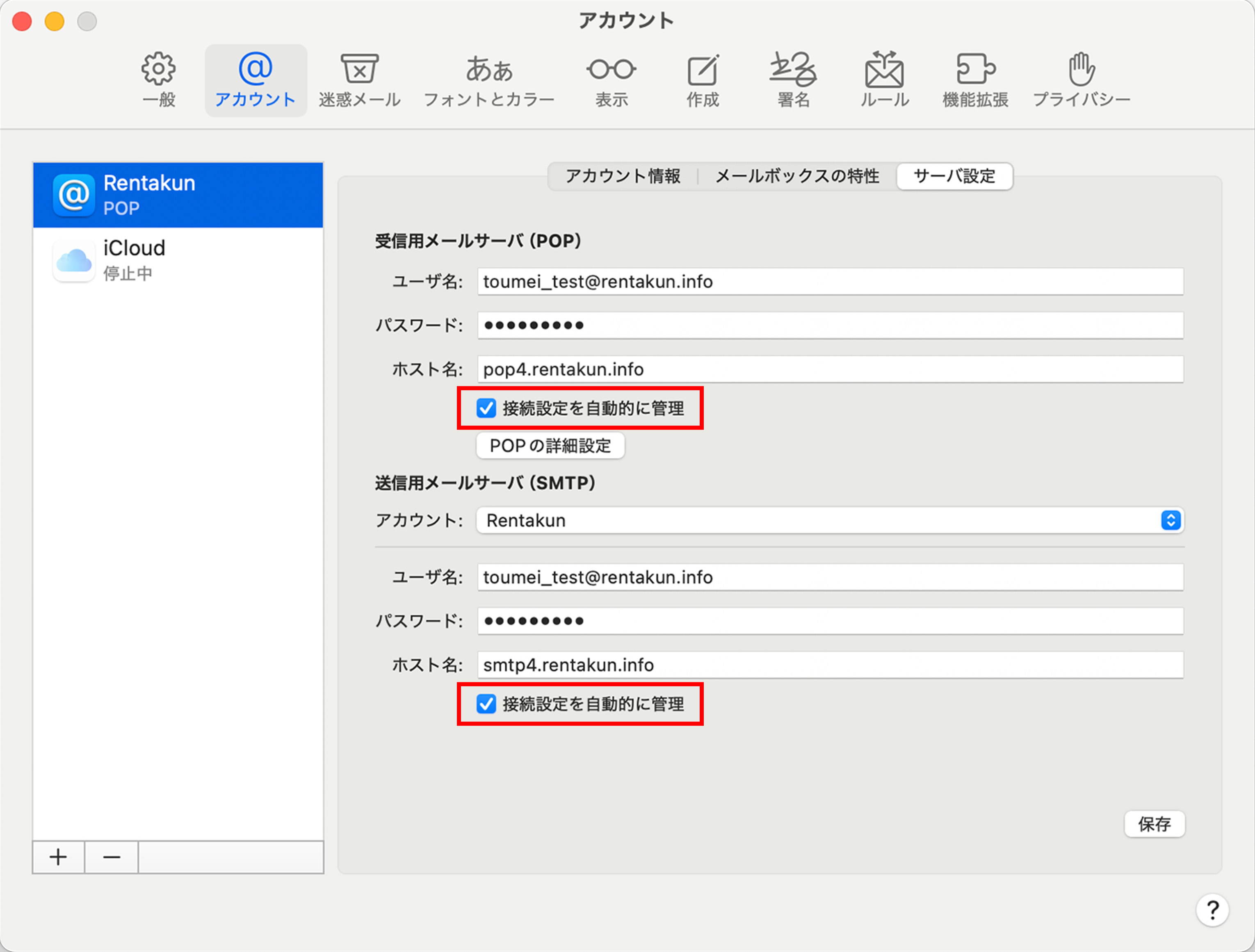This screenshot has height=952, width=1255.
Task: Click the POP の詳細設定 button
Action: click(550, 446)
